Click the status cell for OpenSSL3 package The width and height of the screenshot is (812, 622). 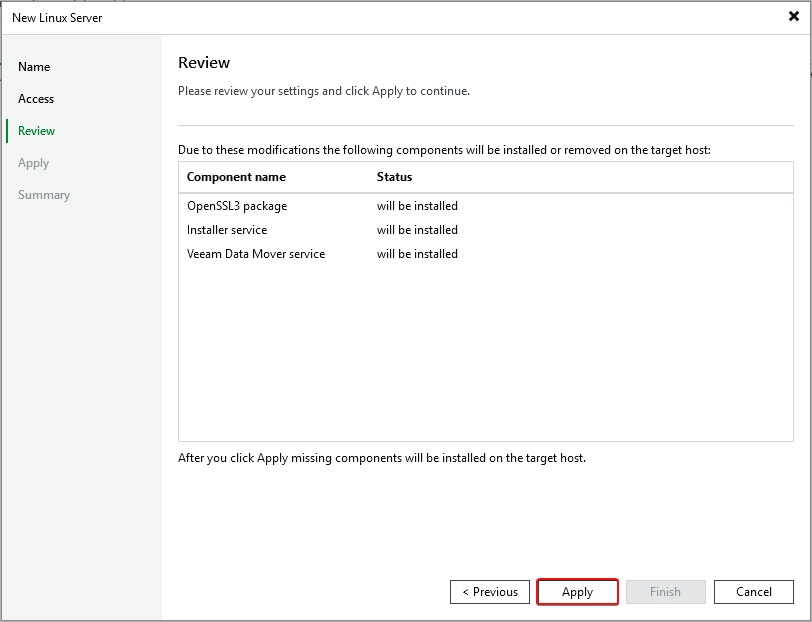click(417, 206)
